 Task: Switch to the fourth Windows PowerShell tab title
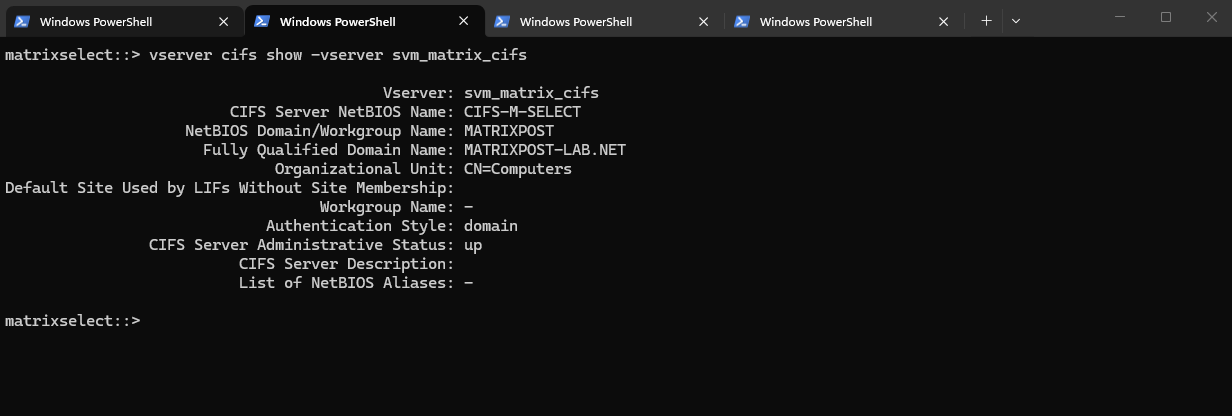click(816, 21)
